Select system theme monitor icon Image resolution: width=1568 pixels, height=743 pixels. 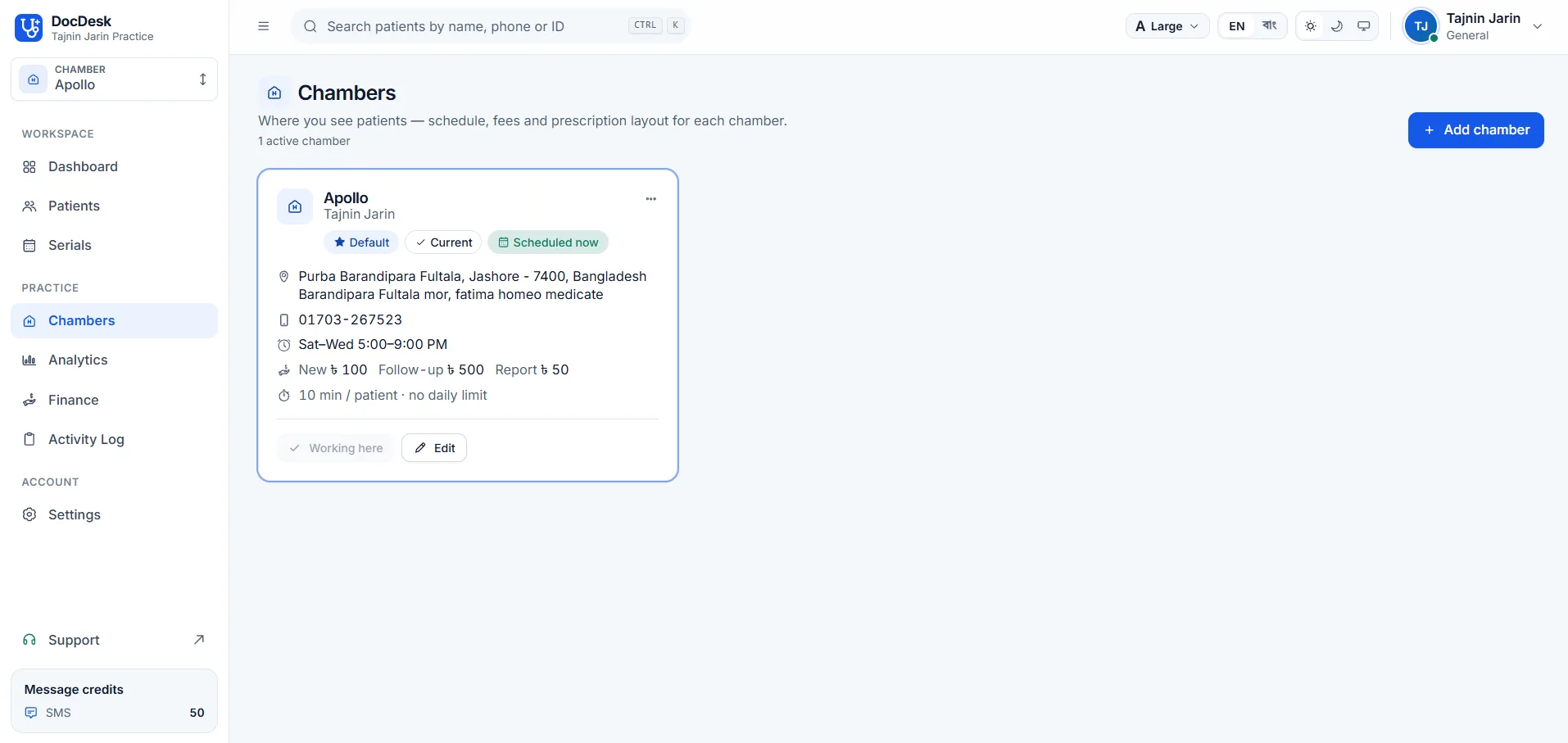[x=1364, y=26]
